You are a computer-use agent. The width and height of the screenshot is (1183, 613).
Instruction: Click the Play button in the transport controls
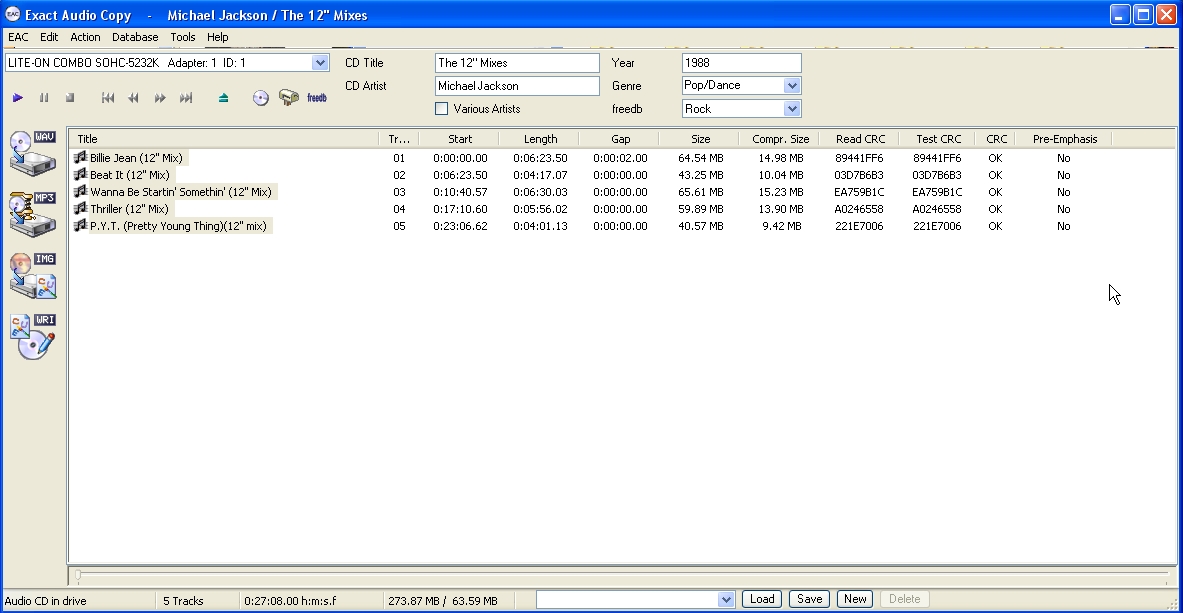[x=18, y=98]
